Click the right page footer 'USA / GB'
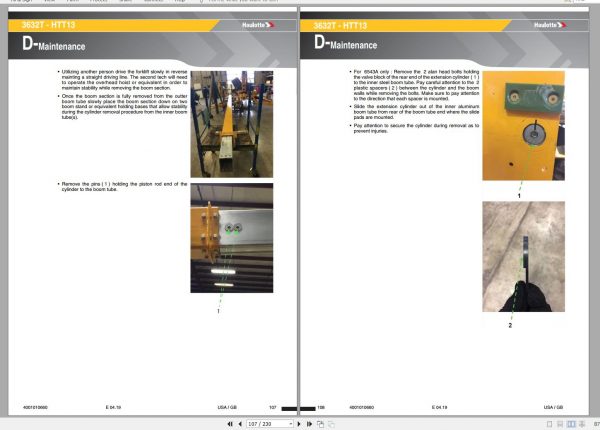The height and width of the screenshot is (430, 600). (x=553, y=407)
